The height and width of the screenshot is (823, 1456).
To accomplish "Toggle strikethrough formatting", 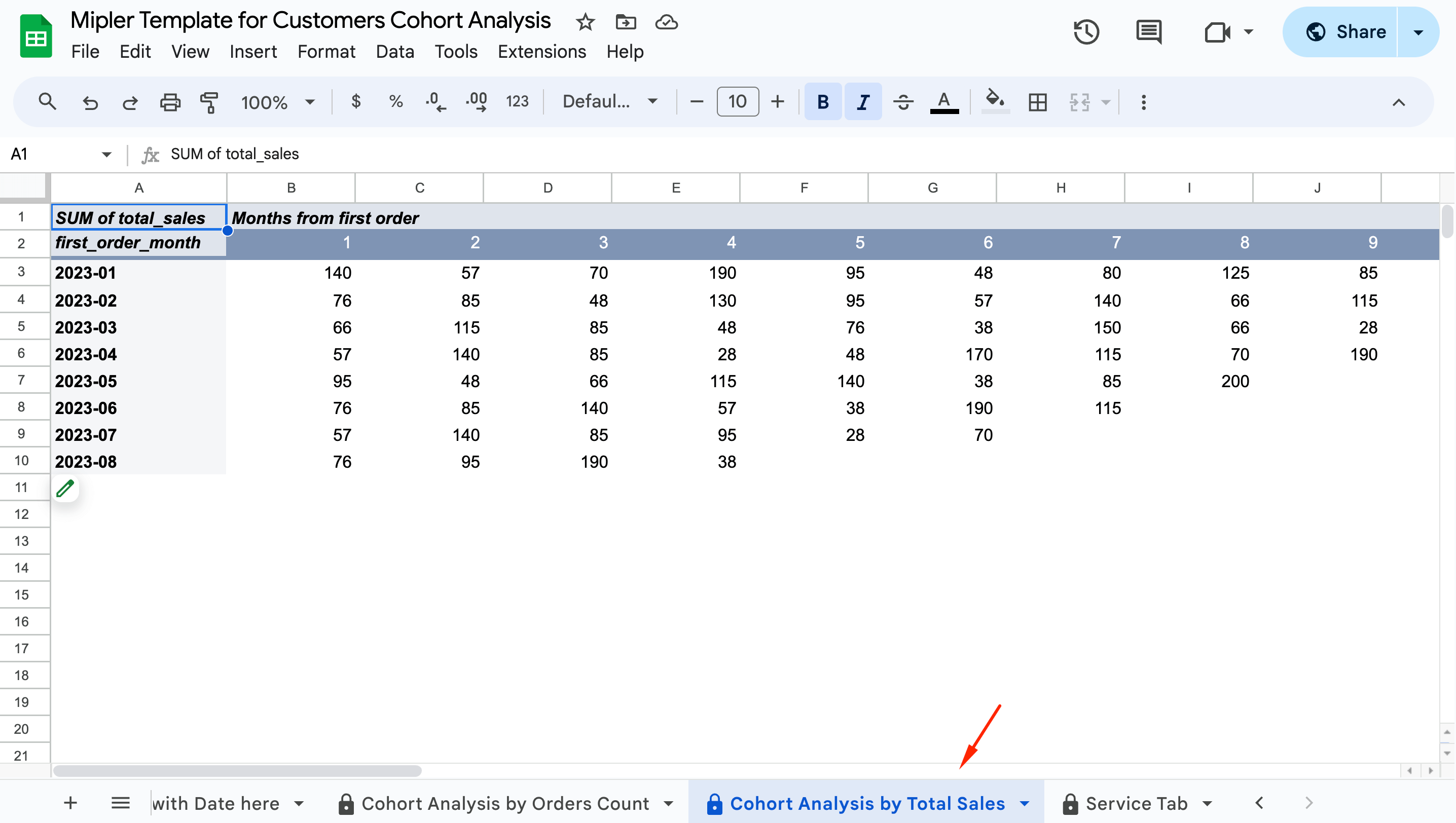I will point(903,102).
